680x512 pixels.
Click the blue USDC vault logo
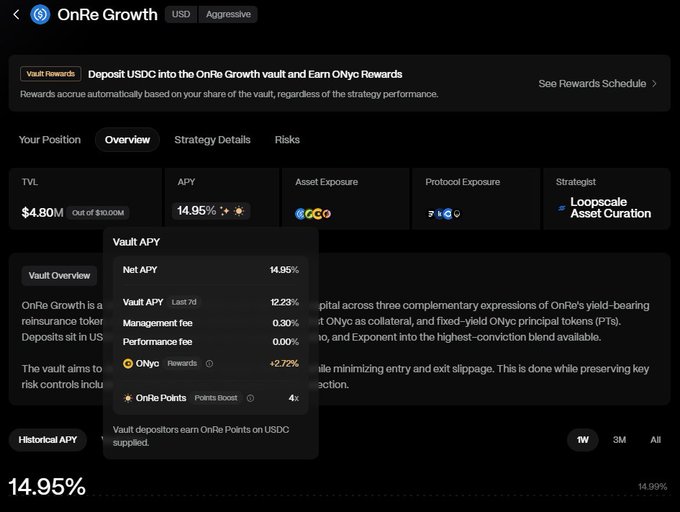click(40, 15)
